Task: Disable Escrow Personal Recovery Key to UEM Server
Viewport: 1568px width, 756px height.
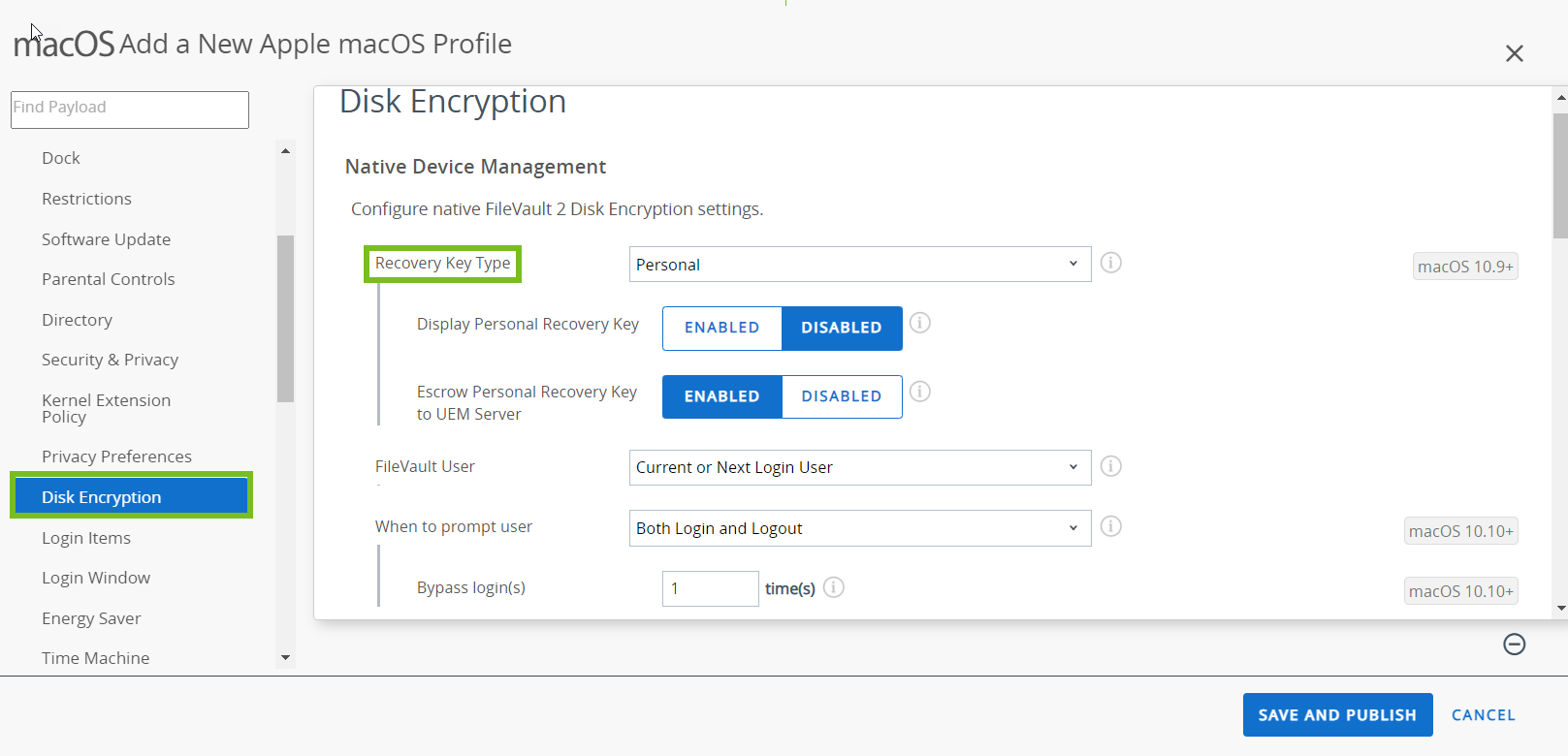Action: point(842,397)
